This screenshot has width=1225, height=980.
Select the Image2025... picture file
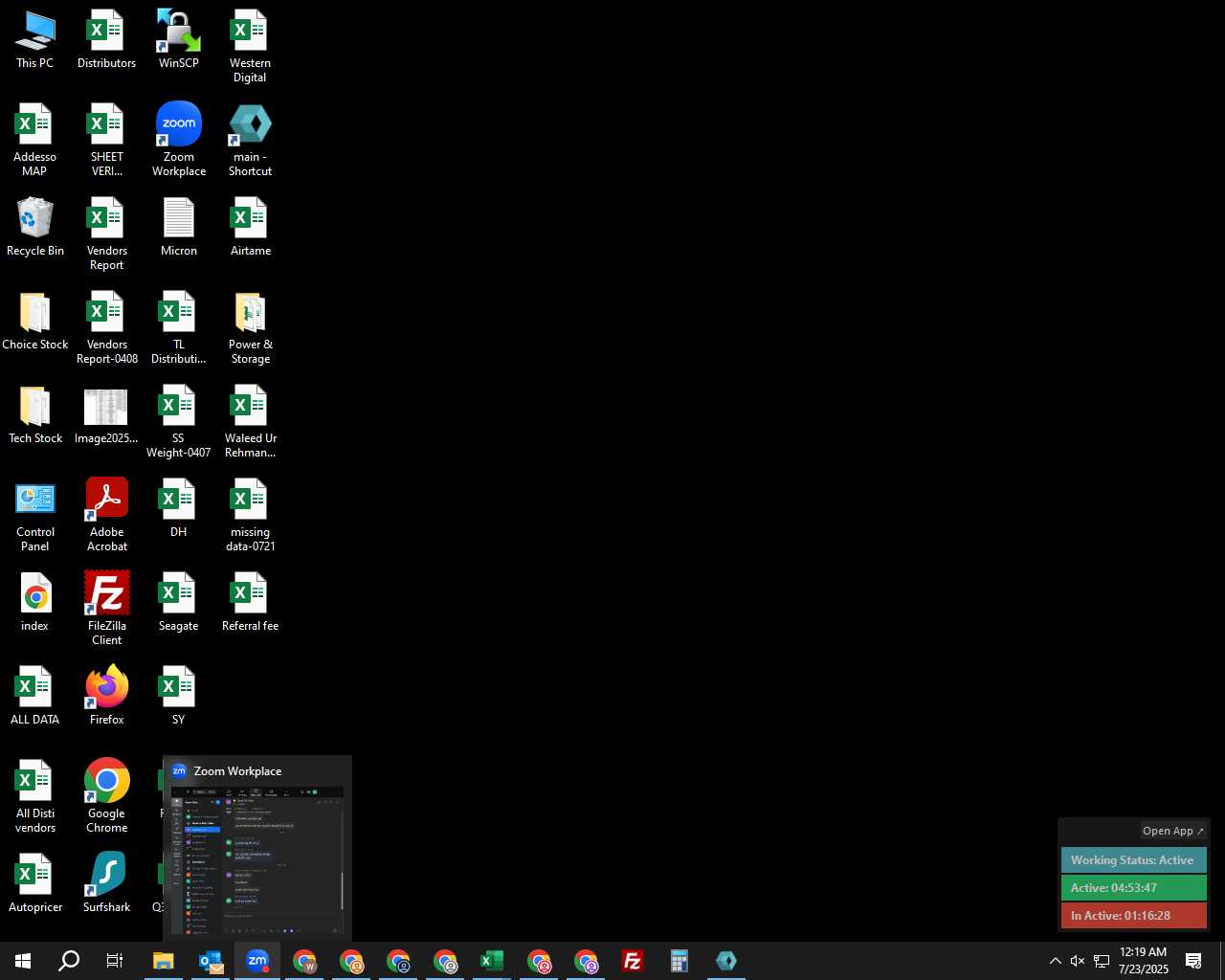pos(106,415)
